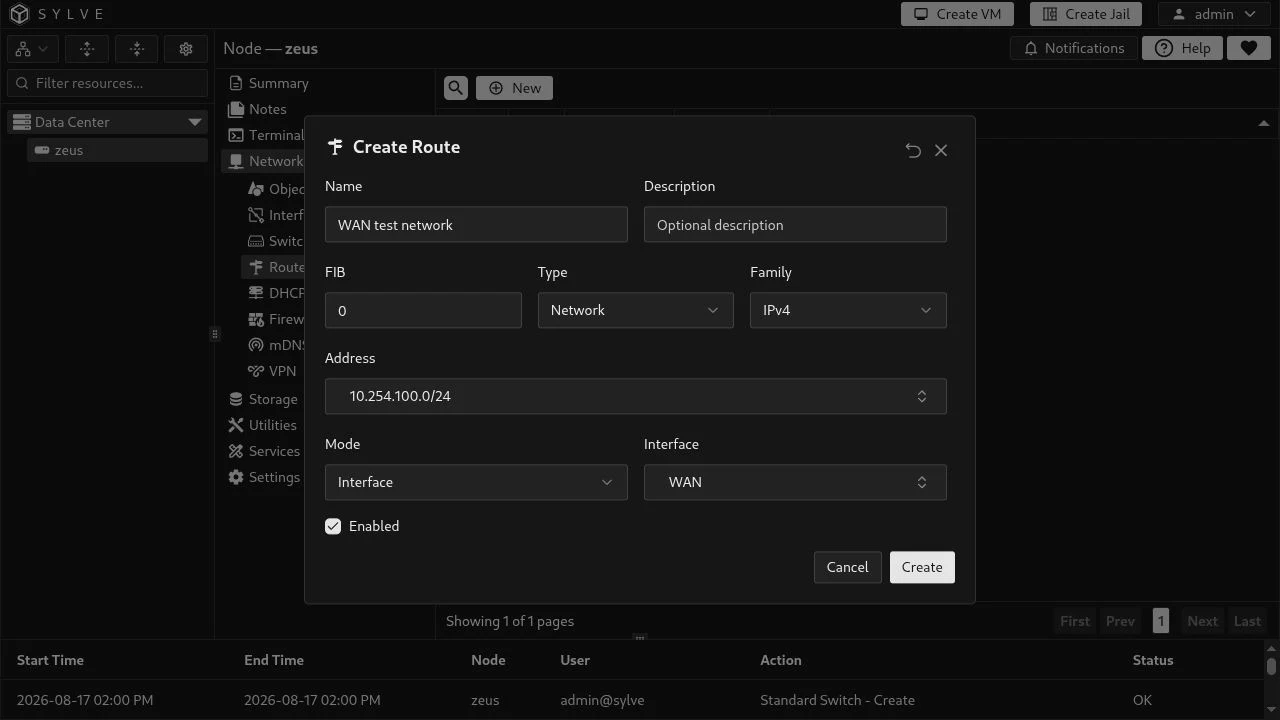Open Notifications panel

coord(1074,48)
